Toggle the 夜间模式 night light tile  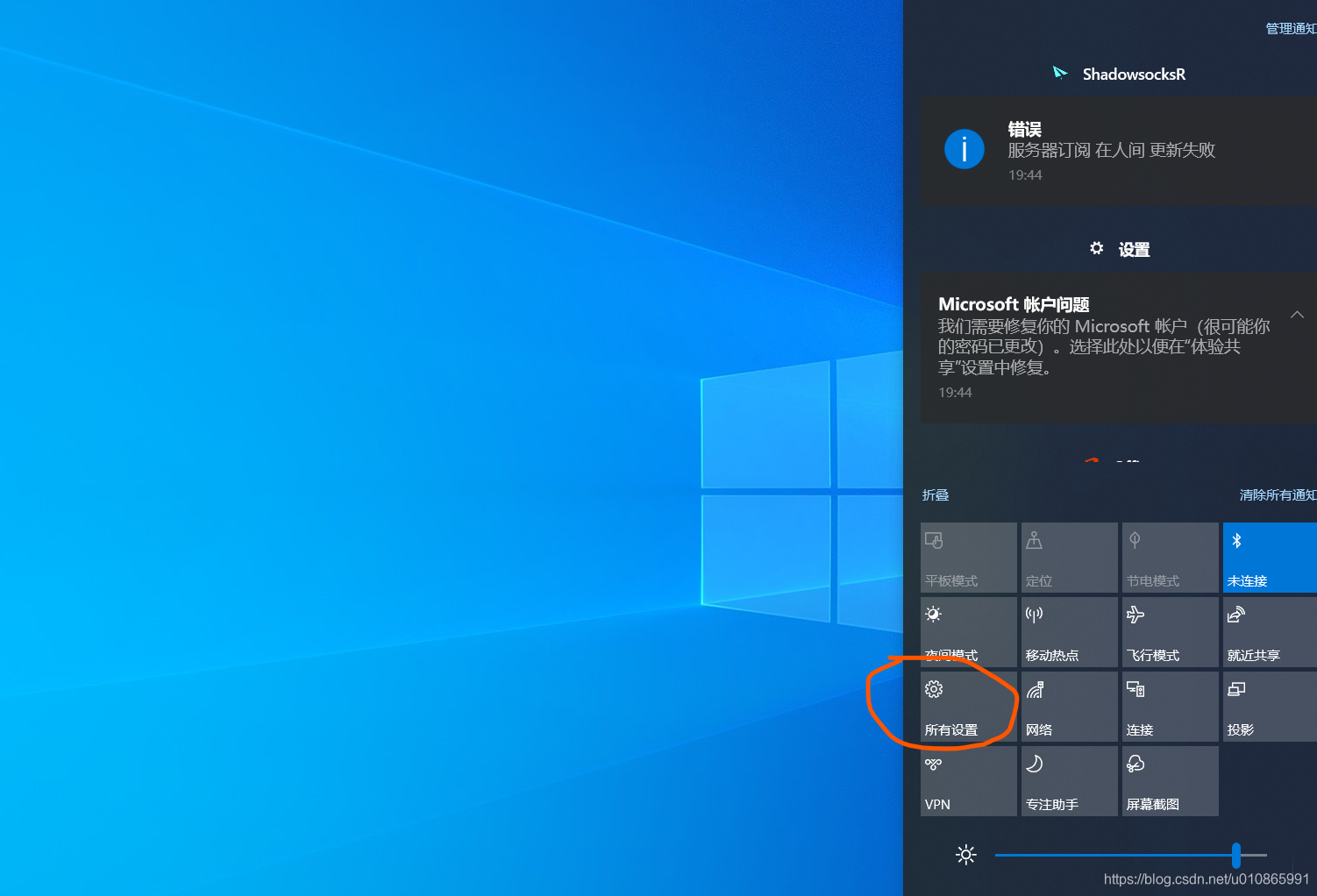(969, 632)
